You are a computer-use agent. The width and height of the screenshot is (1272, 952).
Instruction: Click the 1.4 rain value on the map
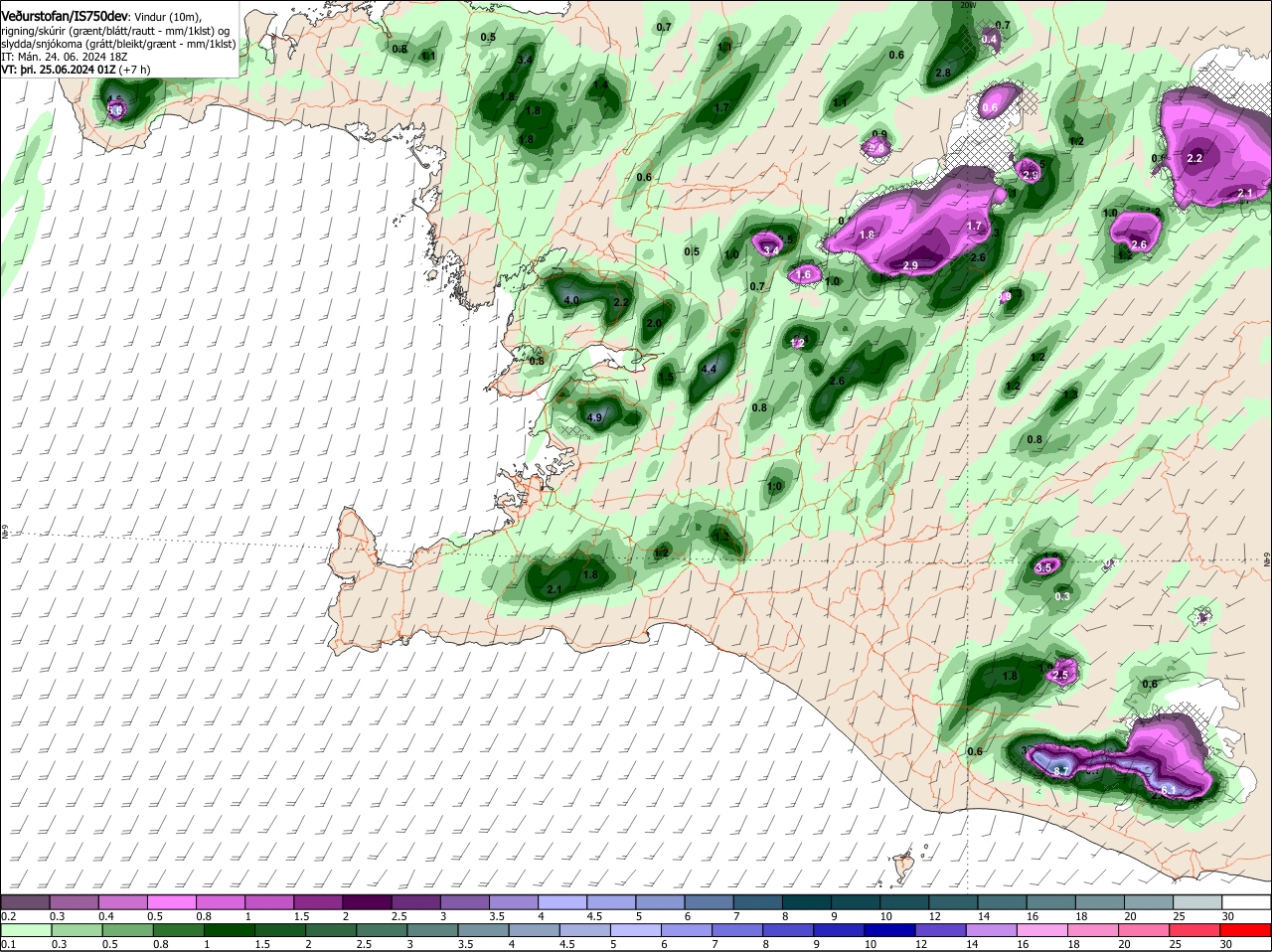pos(599,85)
